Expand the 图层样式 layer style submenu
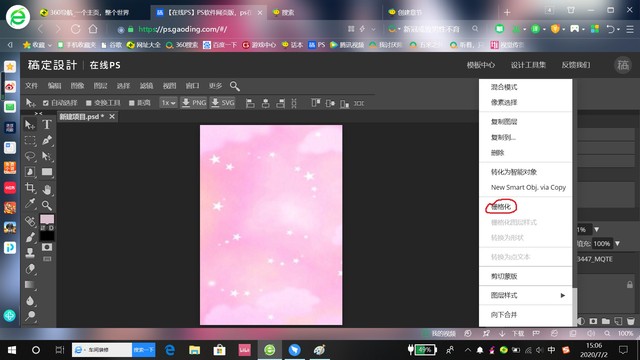 pyautogui.click(x=526, y=295)
